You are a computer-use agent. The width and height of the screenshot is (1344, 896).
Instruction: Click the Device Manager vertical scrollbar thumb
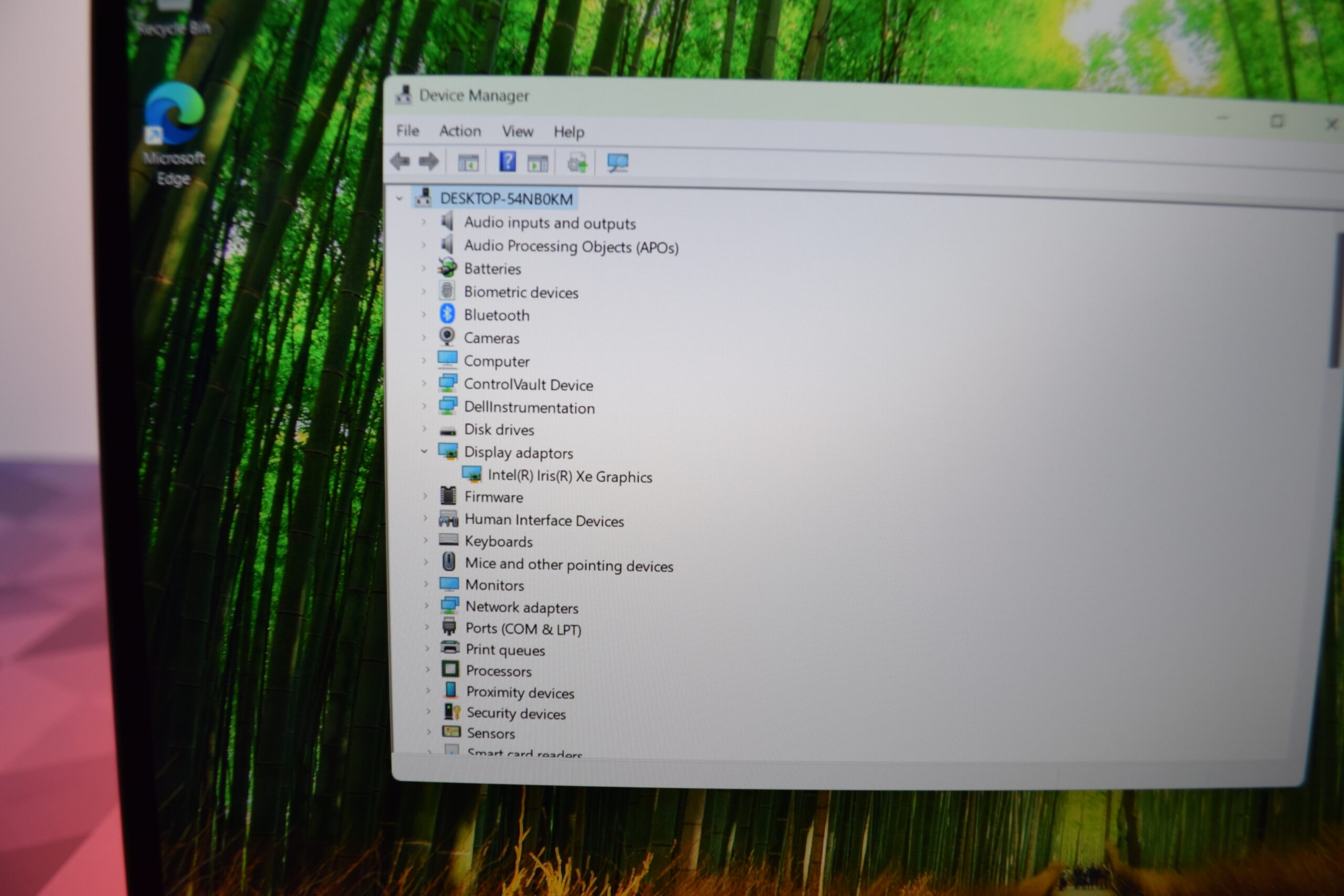point(1335,300)
